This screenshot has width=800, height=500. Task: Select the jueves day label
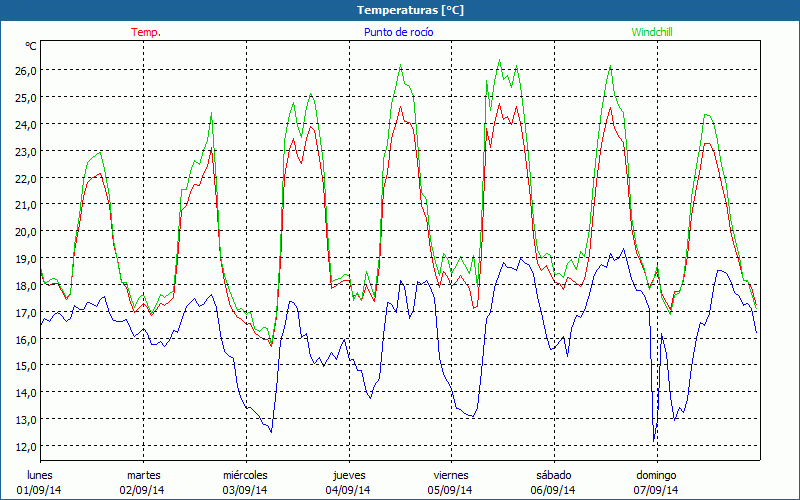(x=348, y=475)
